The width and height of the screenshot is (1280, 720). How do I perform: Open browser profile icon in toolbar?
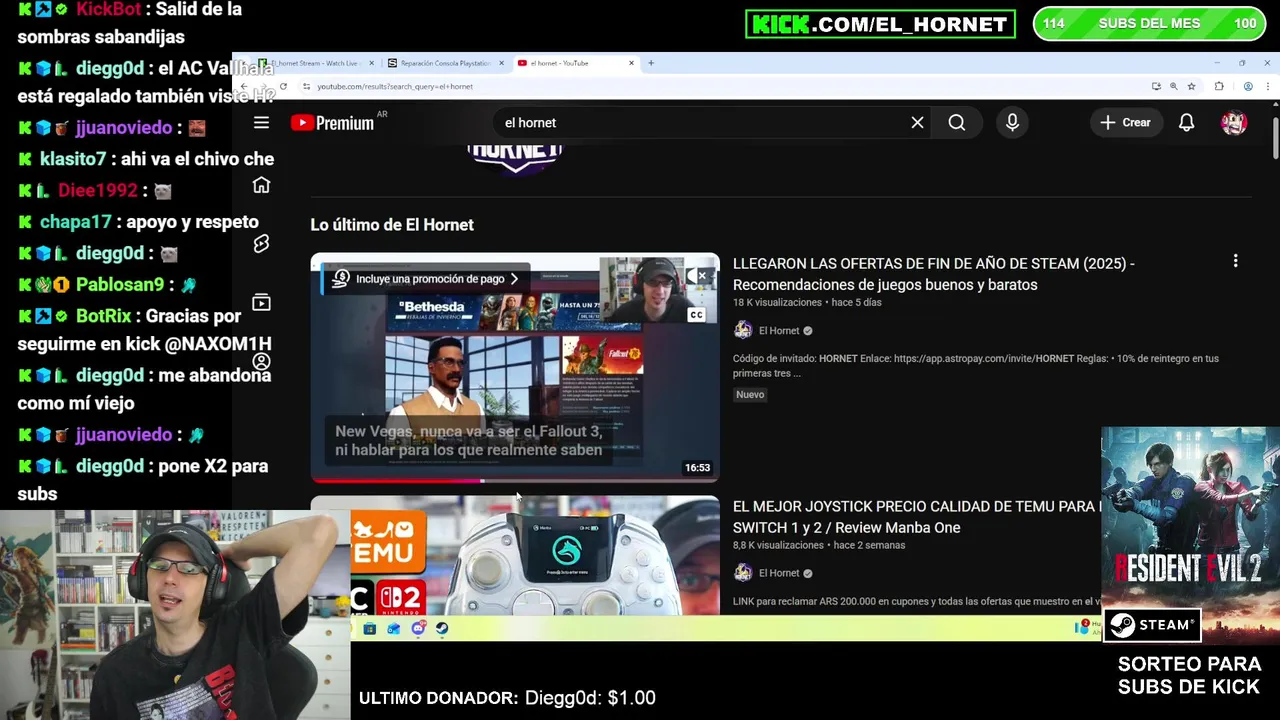[x=1247, y=86]
